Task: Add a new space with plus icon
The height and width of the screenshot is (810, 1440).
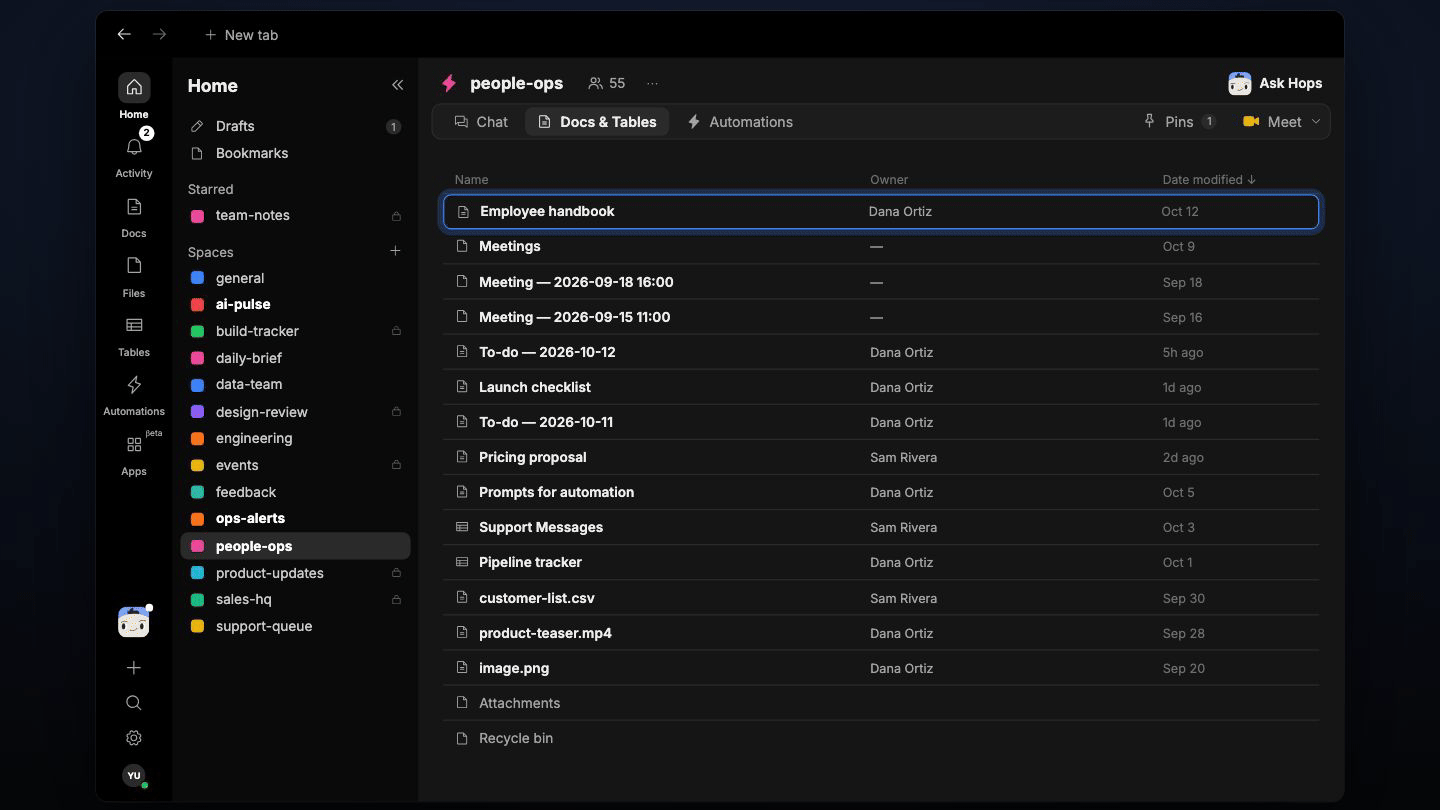Action: point(395,251)
